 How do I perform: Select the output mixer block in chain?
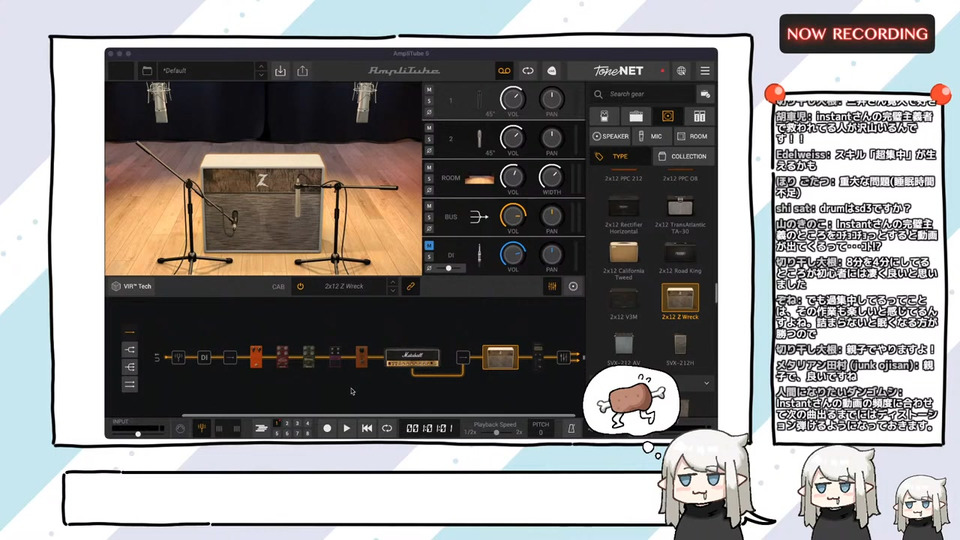click(564, 357)
